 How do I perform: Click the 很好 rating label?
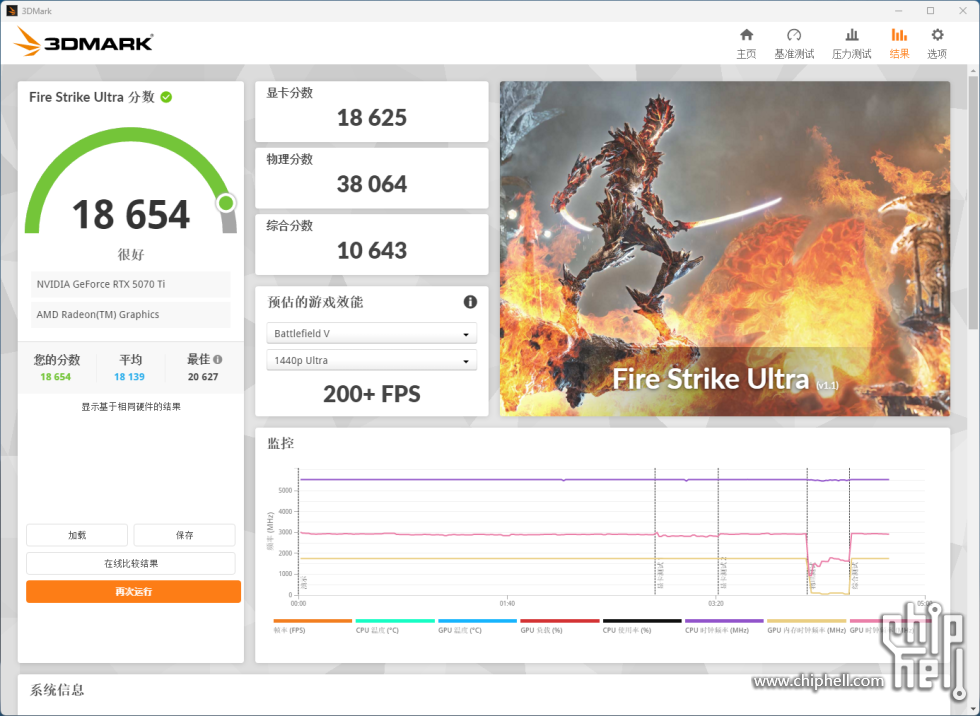click(131, 254)
